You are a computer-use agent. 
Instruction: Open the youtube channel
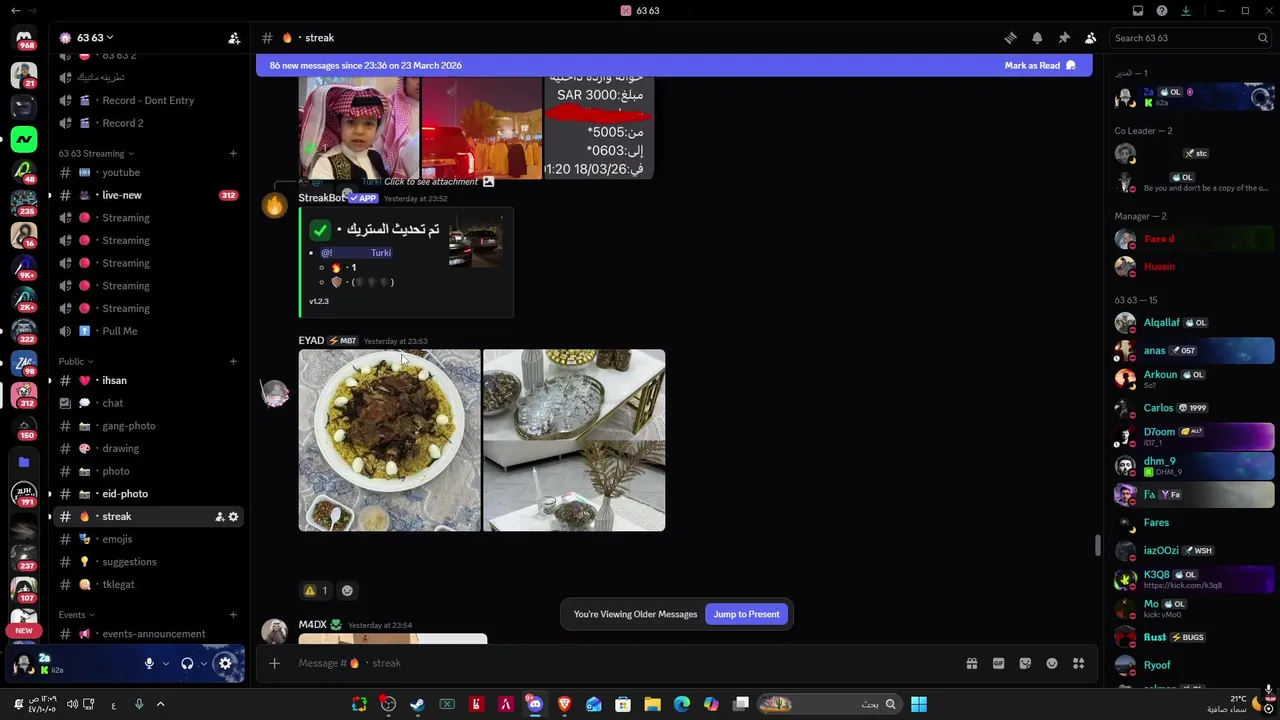click(148, 172)
